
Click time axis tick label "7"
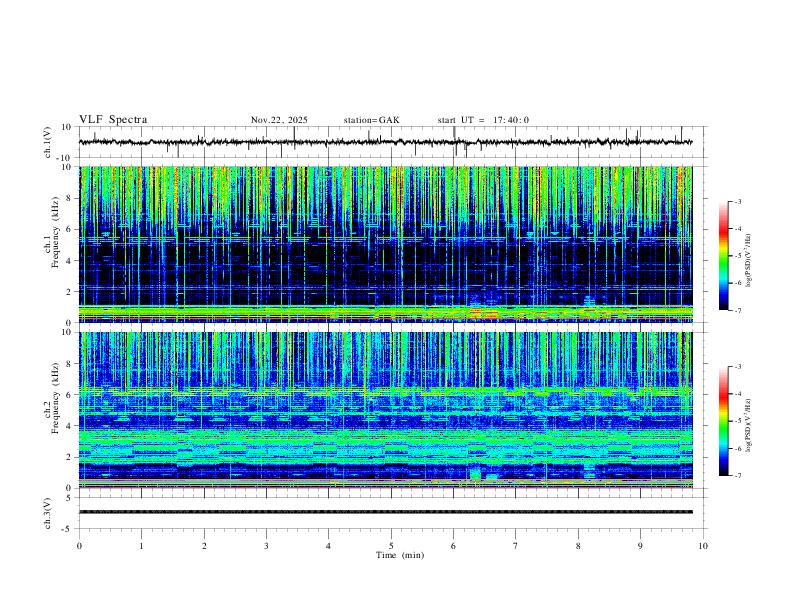[516, 546]
